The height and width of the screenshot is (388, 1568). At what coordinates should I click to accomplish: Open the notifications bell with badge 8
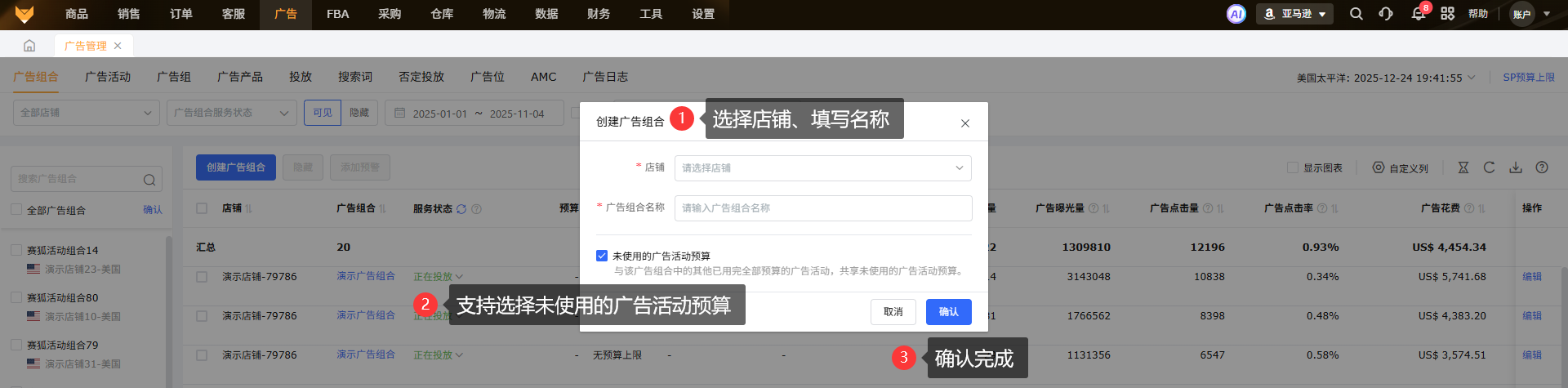click(x=1419, y=14)
